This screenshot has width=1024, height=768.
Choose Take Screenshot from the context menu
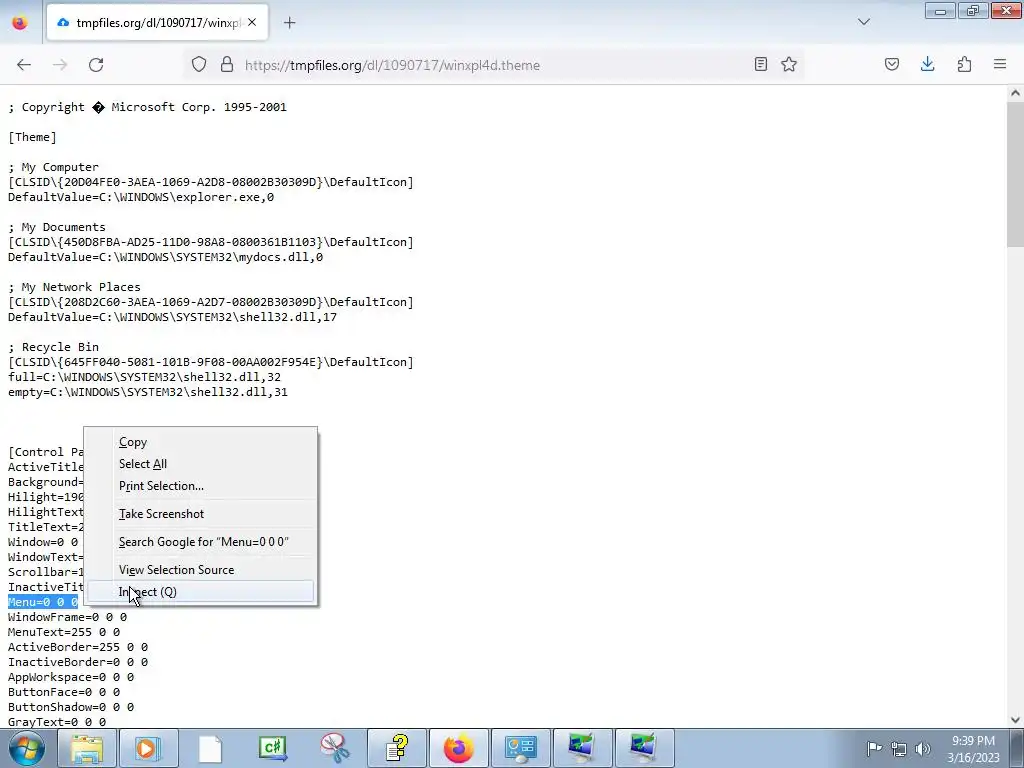200,514
